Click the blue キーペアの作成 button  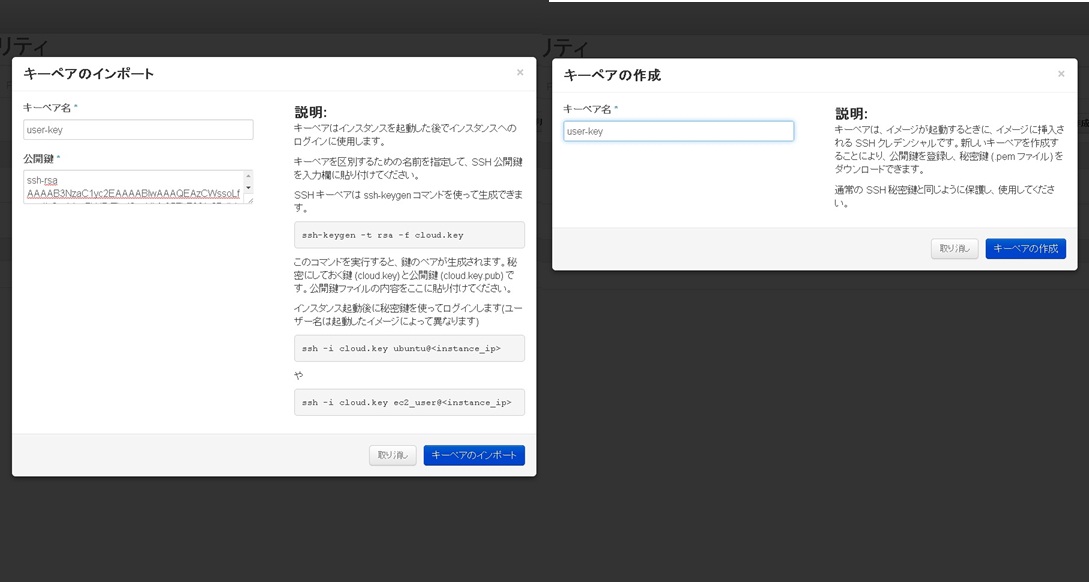1026,249
